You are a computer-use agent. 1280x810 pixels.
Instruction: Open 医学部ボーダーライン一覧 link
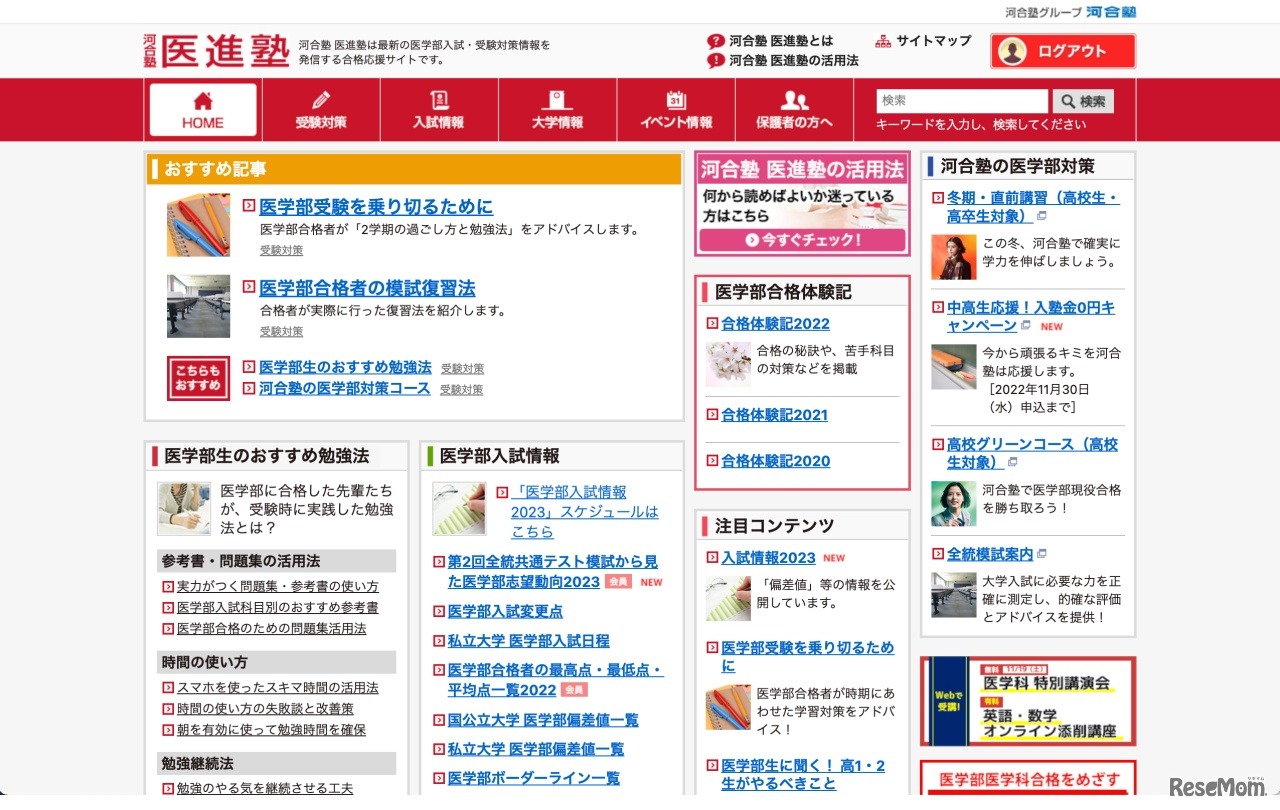point(533,778)
